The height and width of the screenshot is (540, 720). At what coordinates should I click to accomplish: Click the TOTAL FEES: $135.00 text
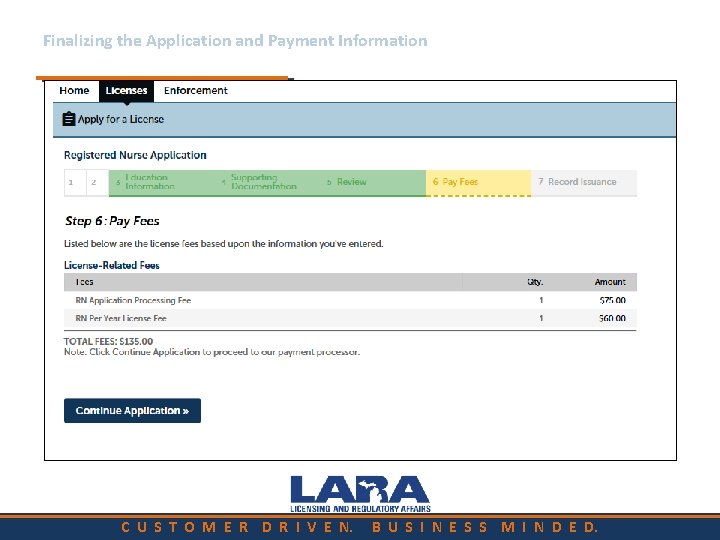tap(108, 341)
